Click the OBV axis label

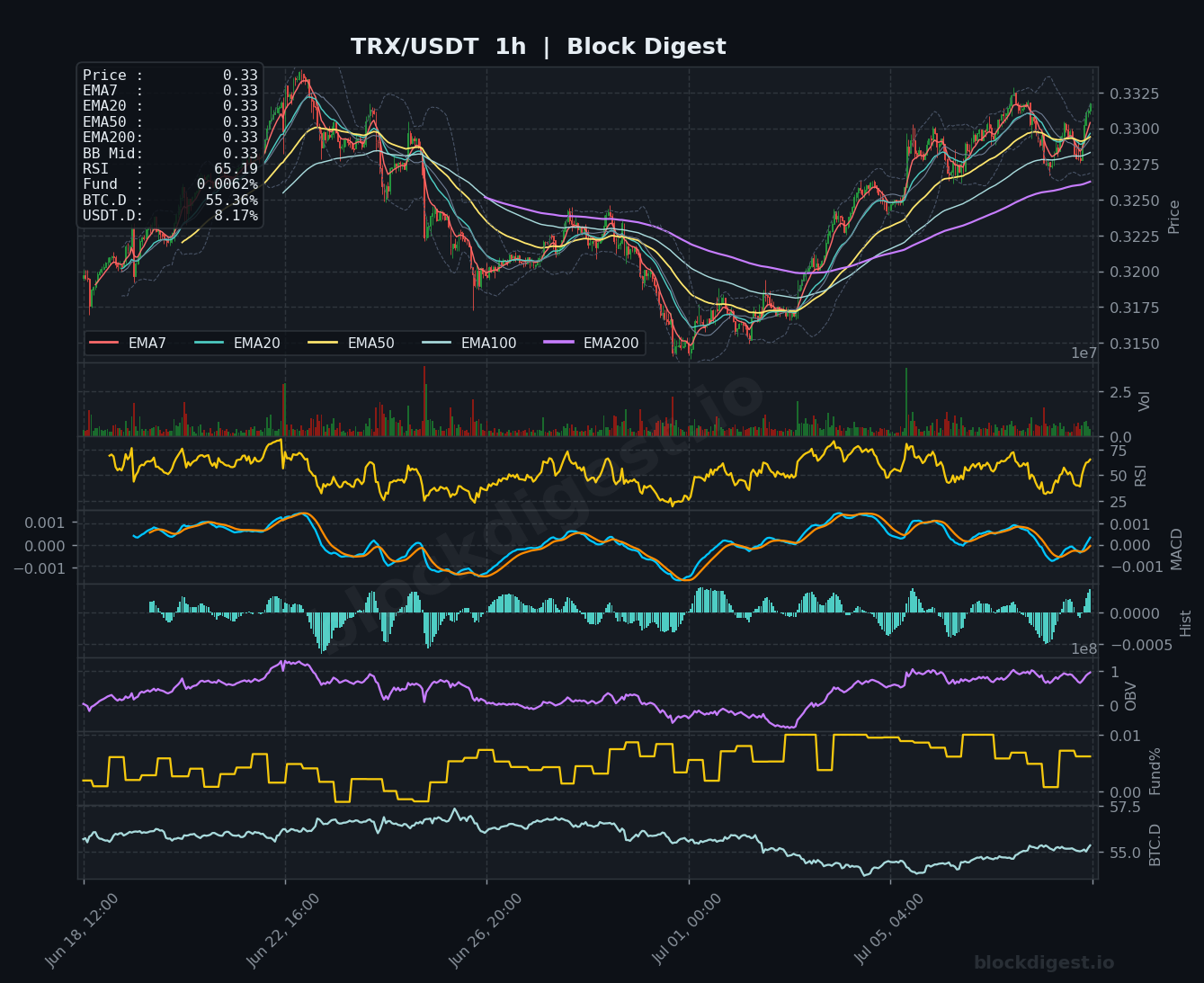(1131, 696)
